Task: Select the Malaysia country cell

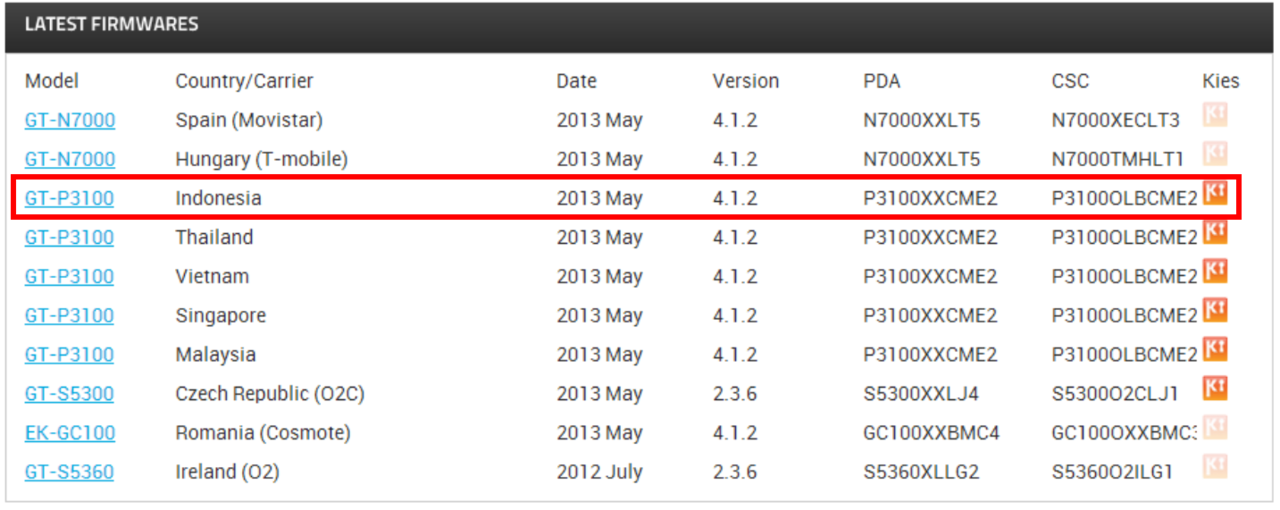Action: [215, 354]
